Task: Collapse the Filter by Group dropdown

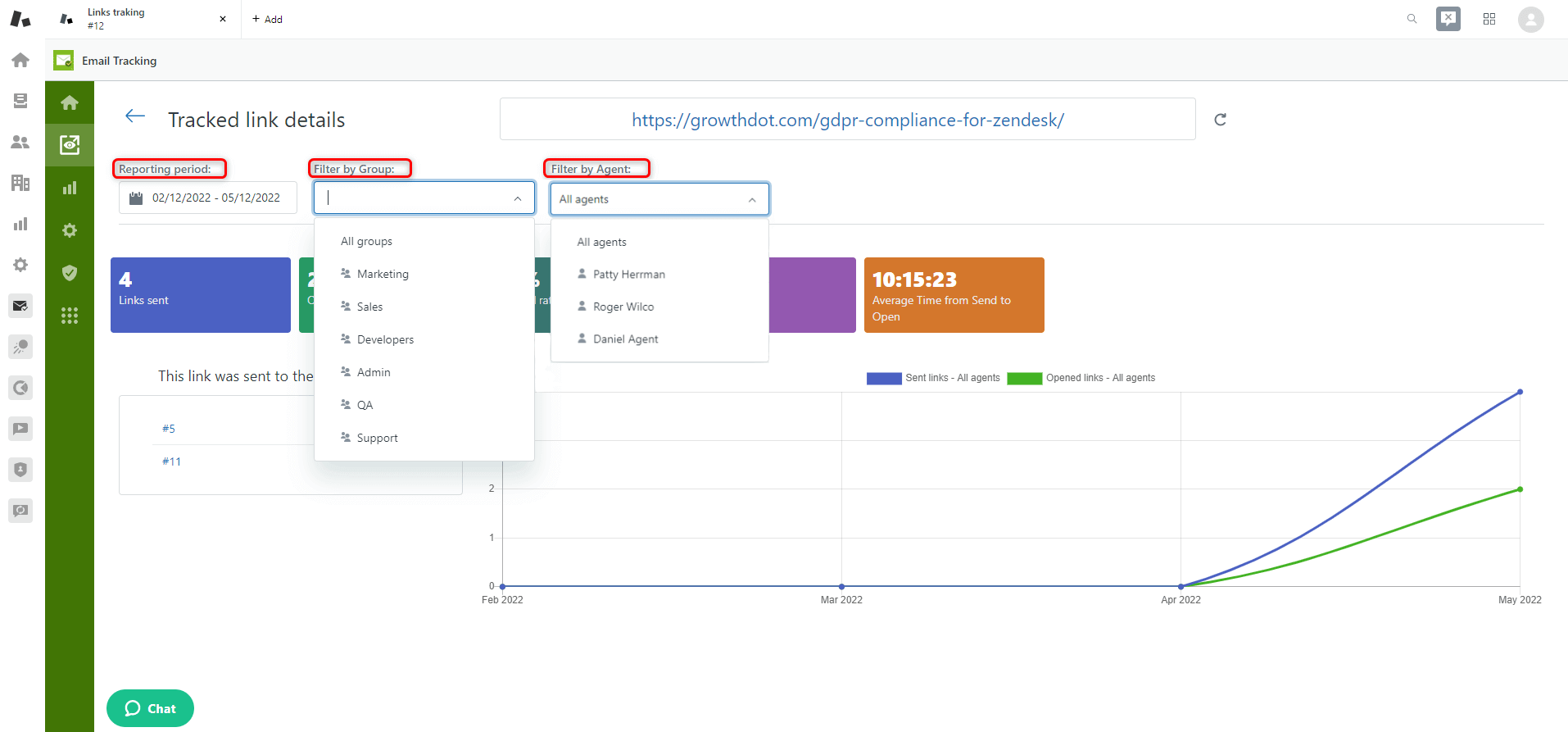Action: pos(518,198)
